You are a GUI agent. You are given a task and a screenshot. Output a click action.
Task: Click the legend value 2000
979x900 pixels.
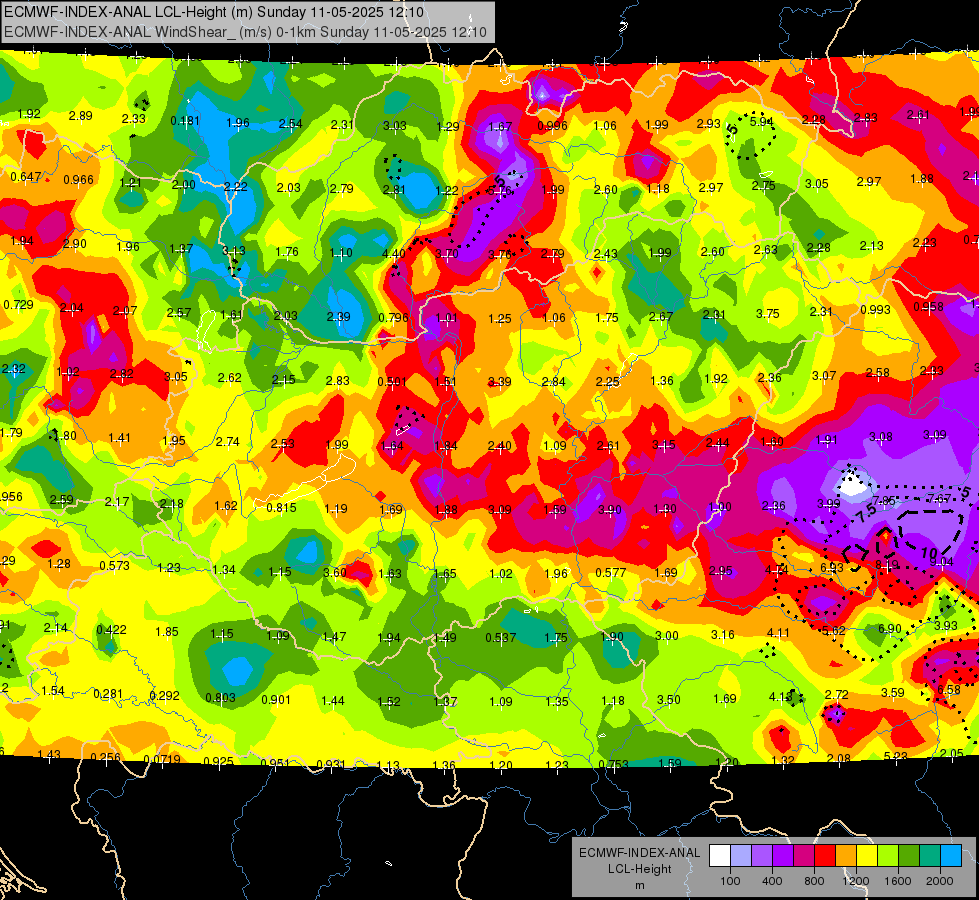coord(940,881)
